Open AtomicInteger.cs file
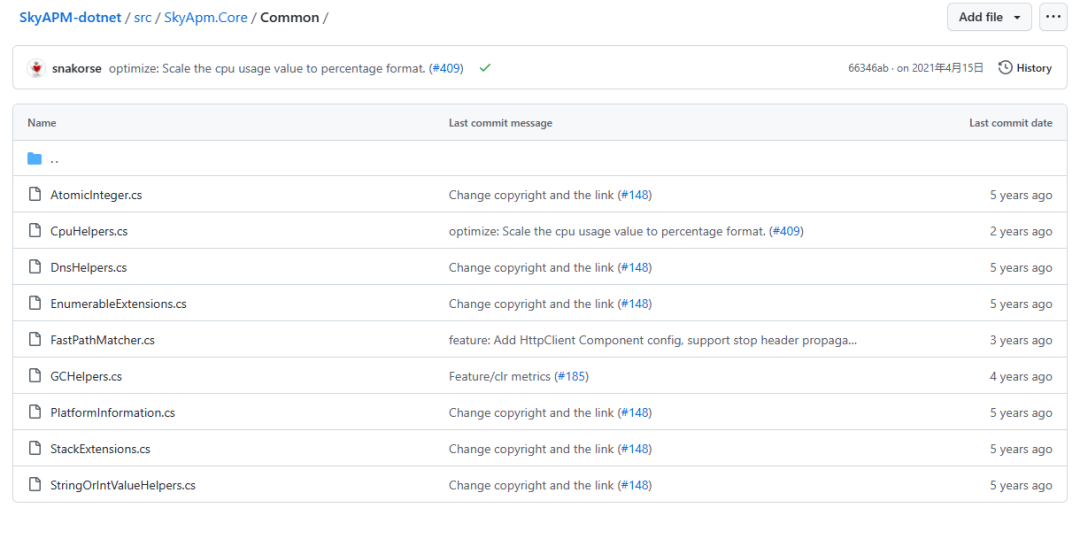Image resolution: width=1080 pixels, height=539 pixels. pyautogui.click(x=96, y=195)
